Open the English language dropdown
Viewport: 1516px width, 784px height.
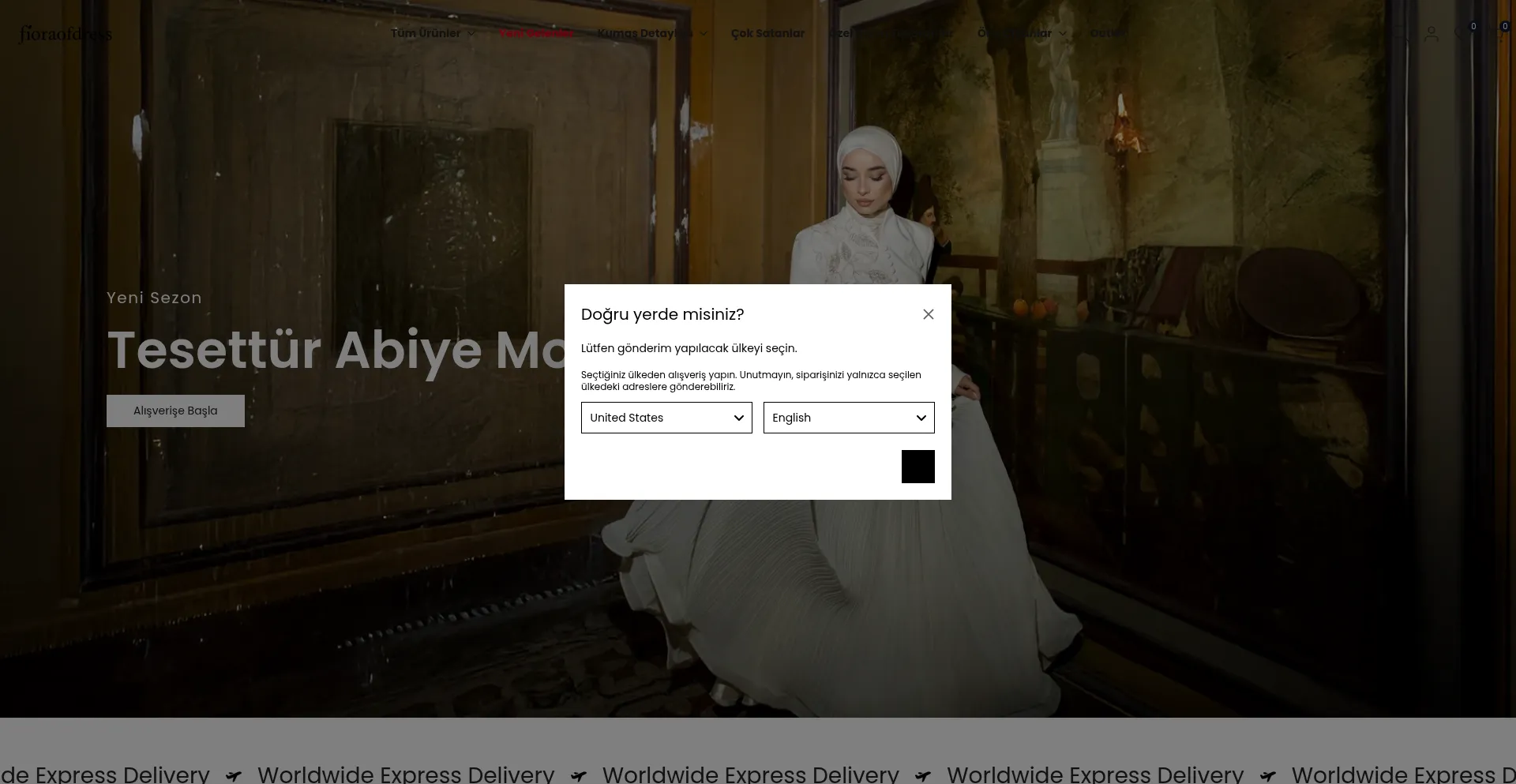tap(849, 418)
